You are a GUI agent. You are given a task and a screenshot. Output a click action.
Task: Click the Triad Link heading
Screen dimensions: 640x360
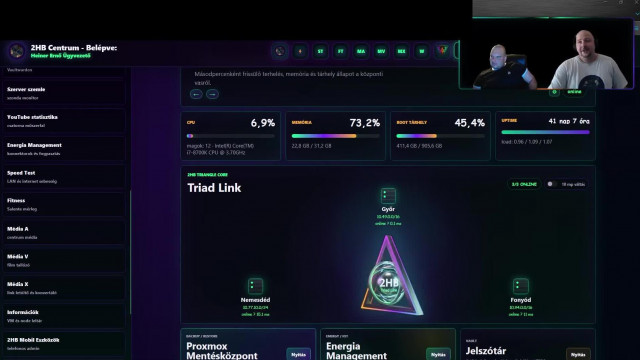coord(214,188)
